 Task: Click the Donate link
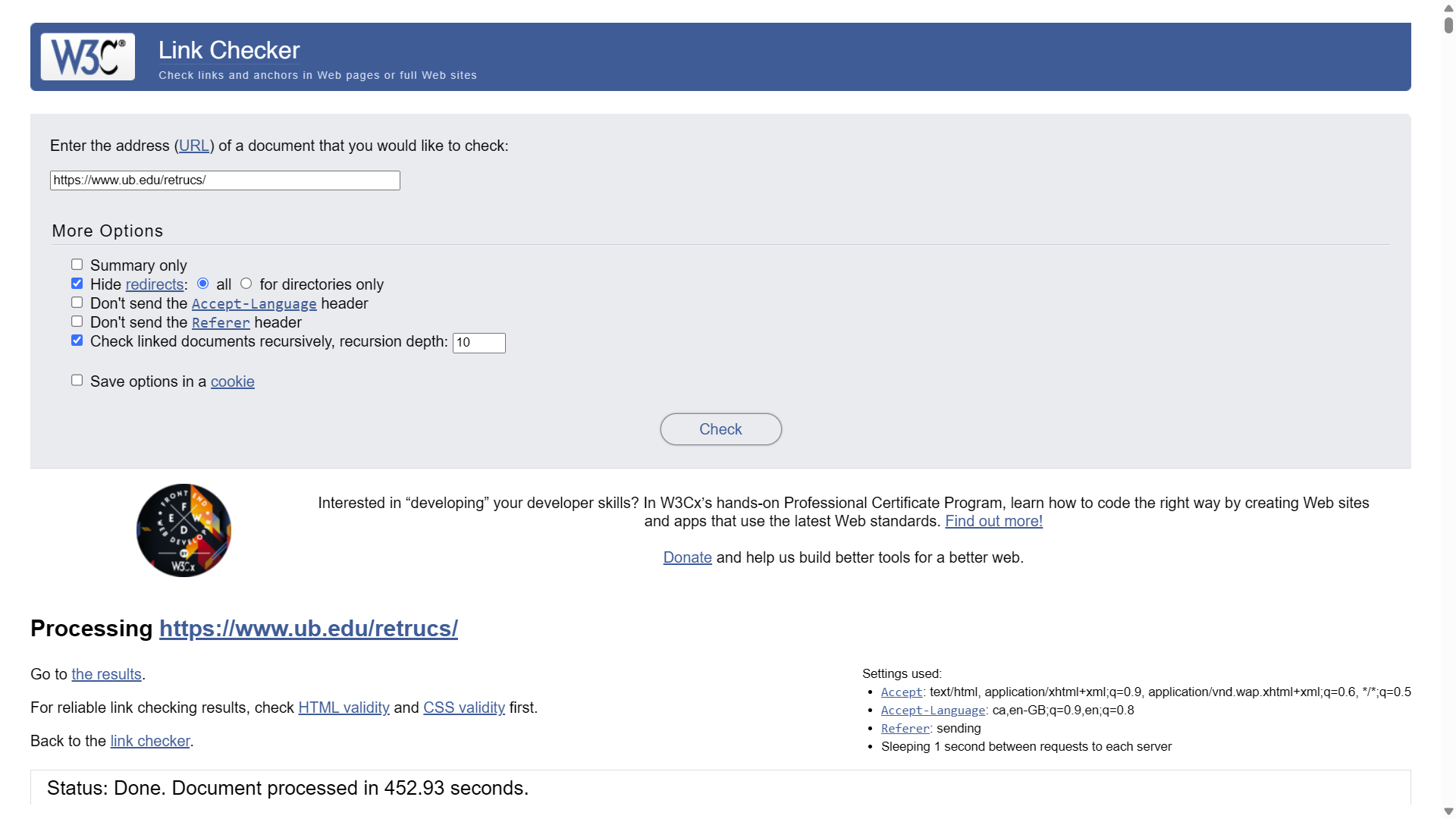(x=687, y=558)
